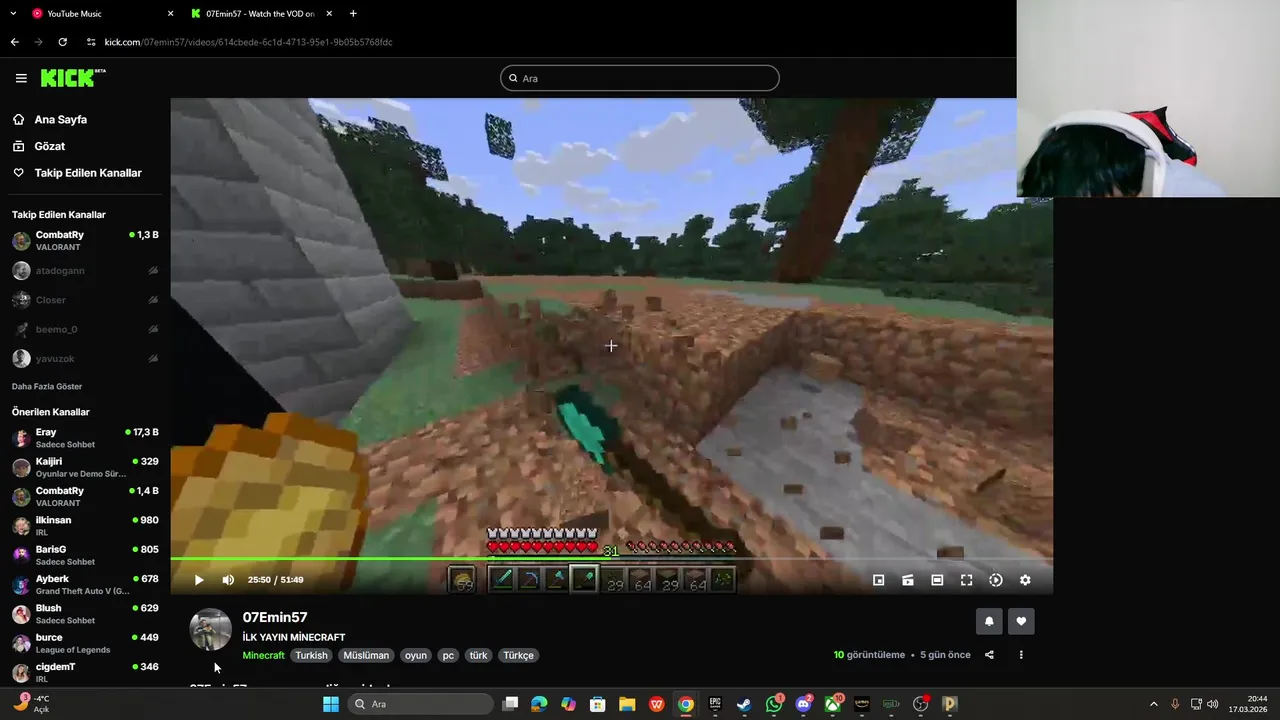Click the Kick logo
Viewport: 1280px width, 720px height.
click(x=73, y=78)
